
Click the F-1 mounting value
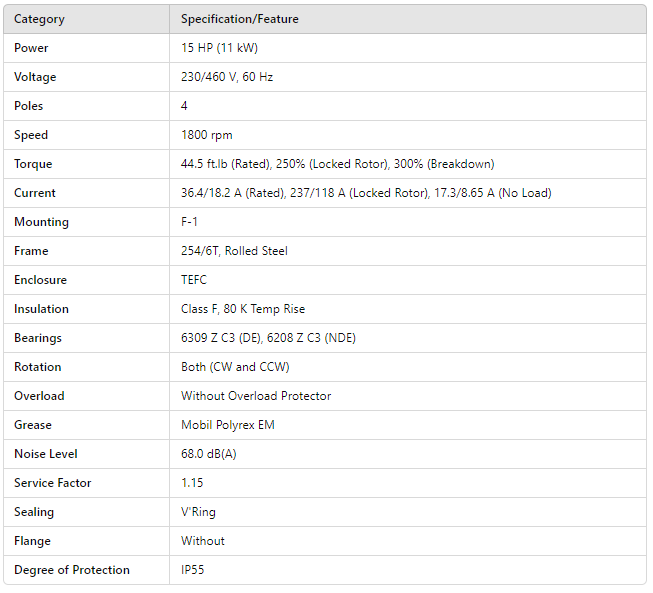[189, 222]
